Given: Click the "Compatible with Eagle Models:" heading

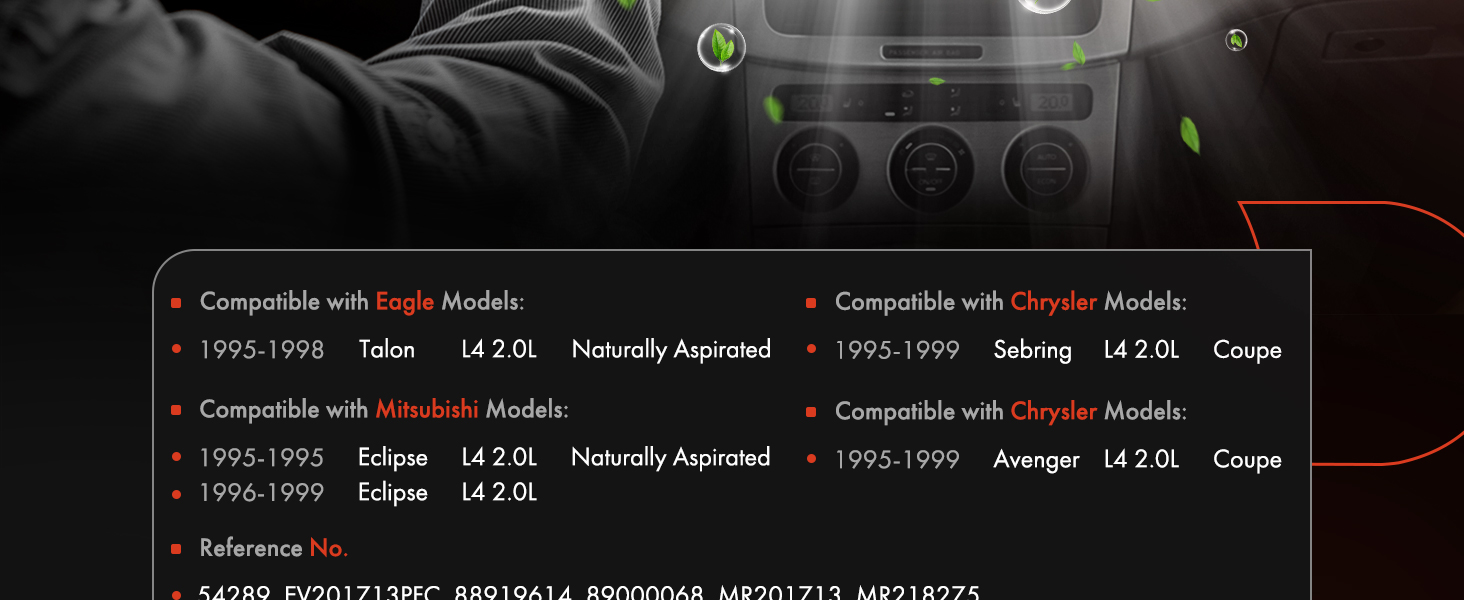Looking at the screenshot, I should (x=362, y=301).
